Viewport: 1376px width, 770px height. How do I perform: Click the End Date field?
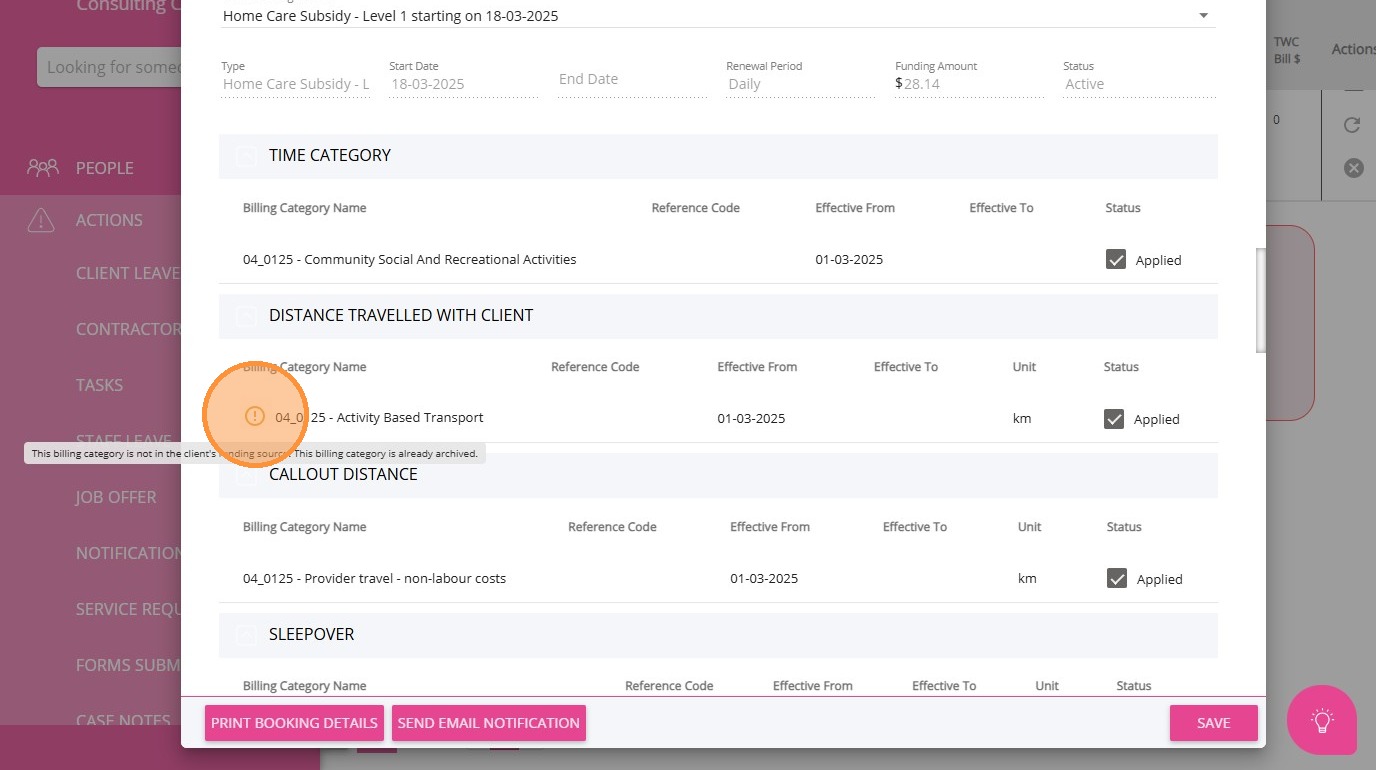point(632,80)
